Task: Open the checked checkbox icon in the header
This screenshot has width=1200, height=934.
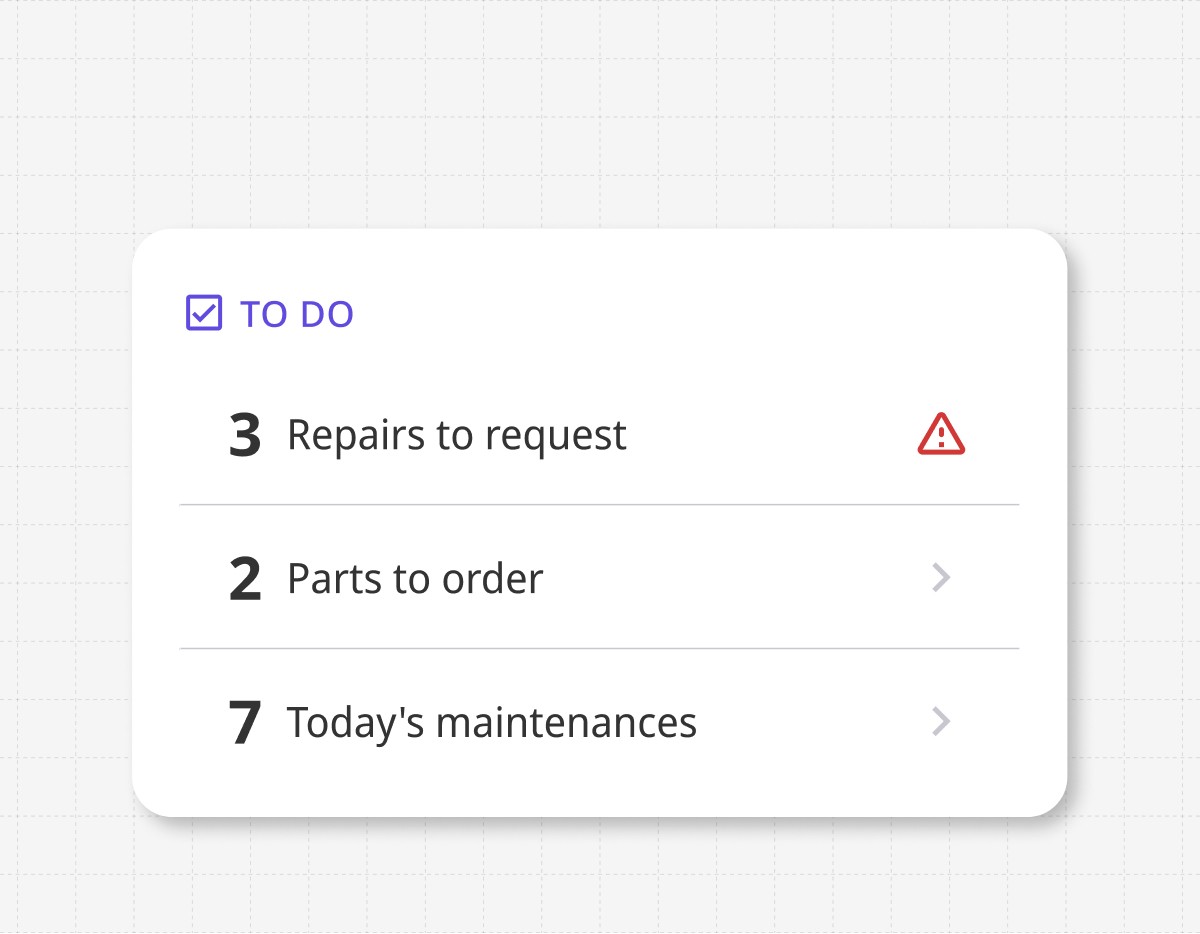Action: pos(203,313)
